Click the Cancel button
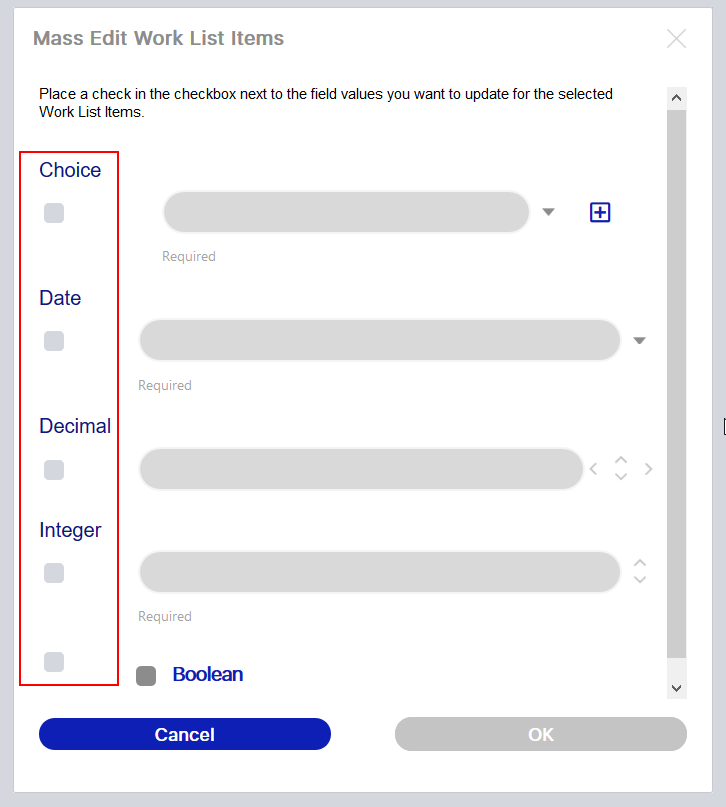Screen dimensions: 726x807 pos(185,734)
